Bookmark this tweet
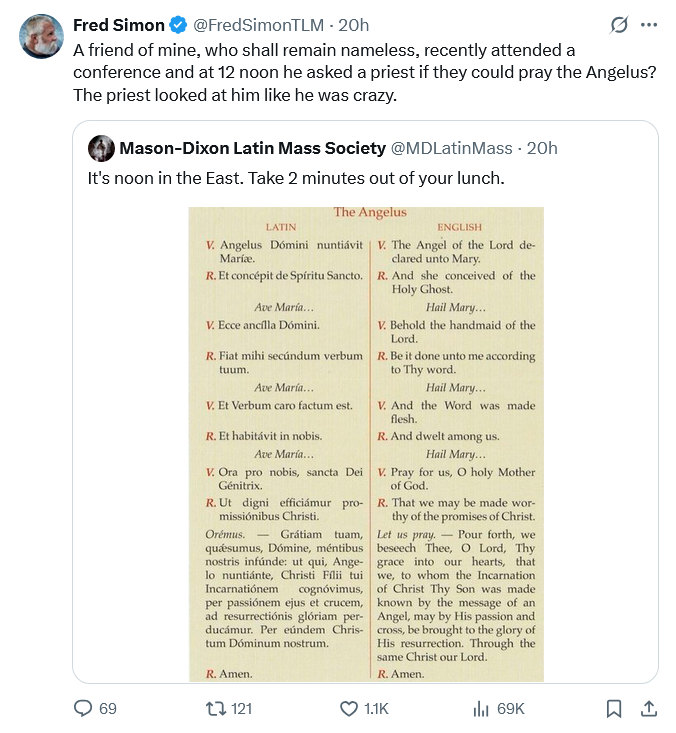Image resolution: width=676 pixels, height=733 pixels. coord(614,708)
